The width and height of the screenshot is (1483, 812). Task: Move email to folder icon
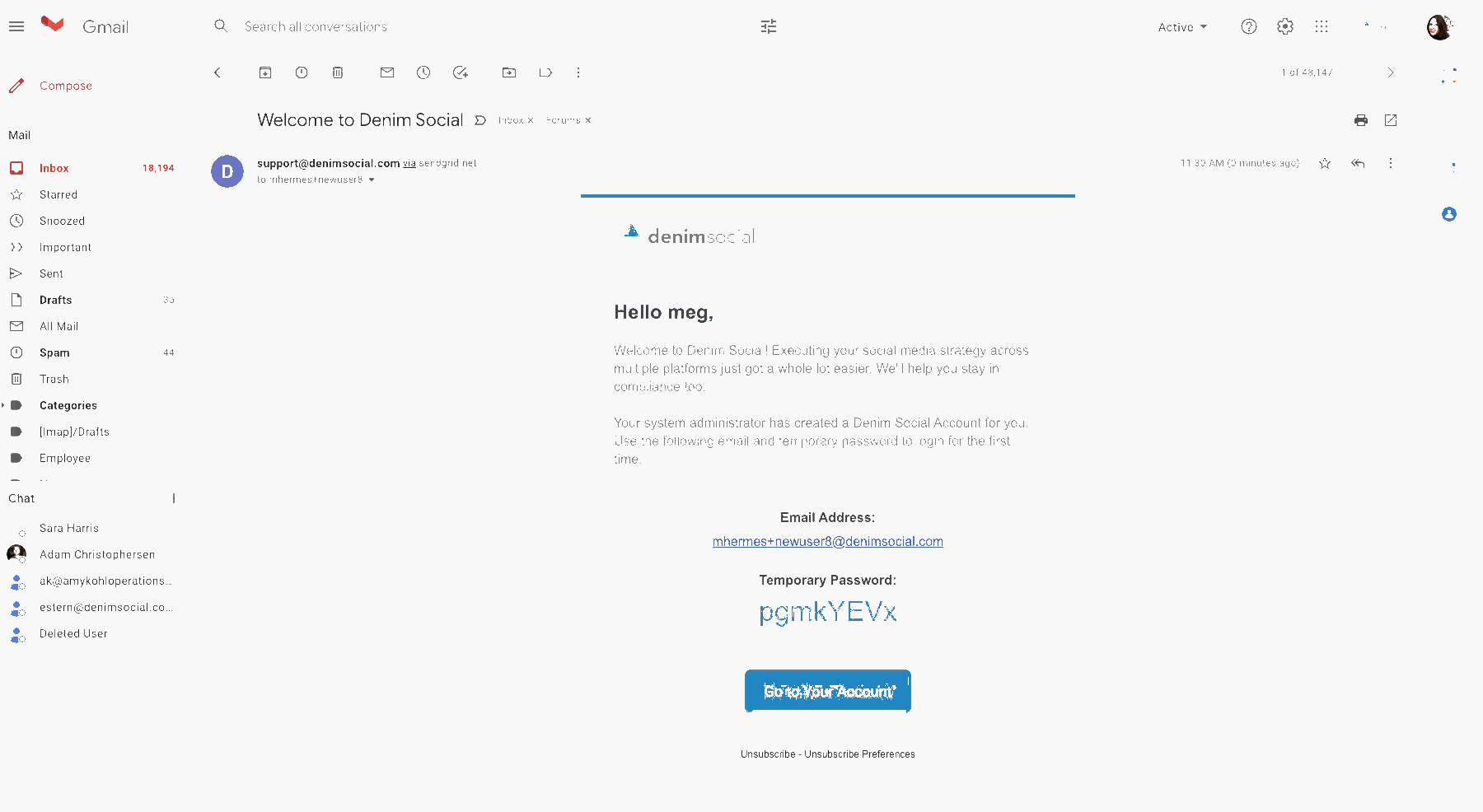[509, 72]
